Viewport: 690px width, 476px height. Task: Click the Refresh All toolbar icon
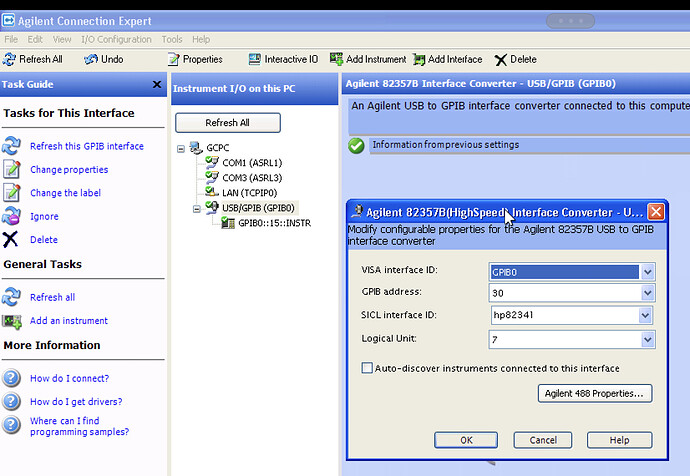coord(9,59)
